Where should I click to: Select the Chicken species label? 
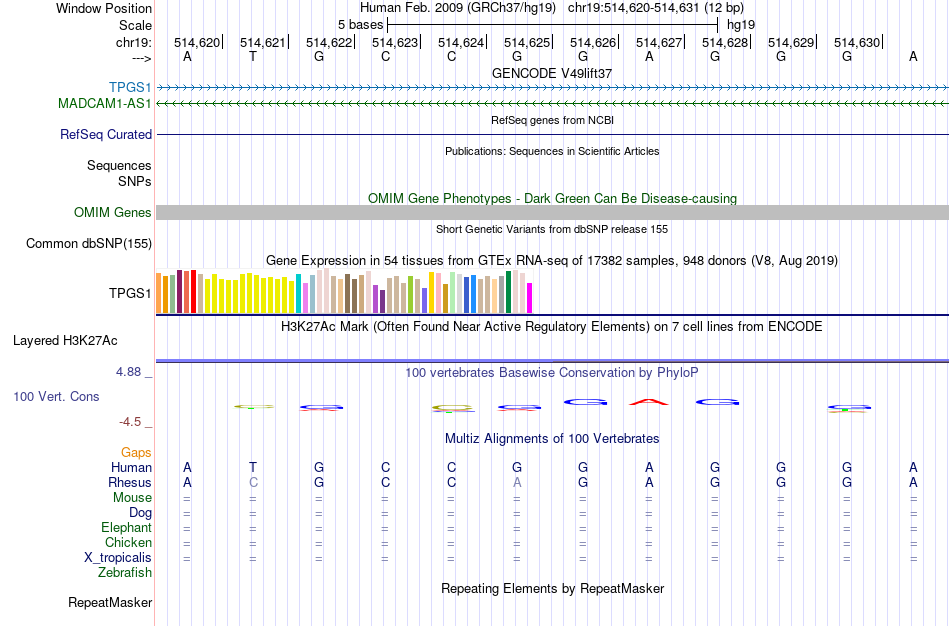click(x=128, y=542)
